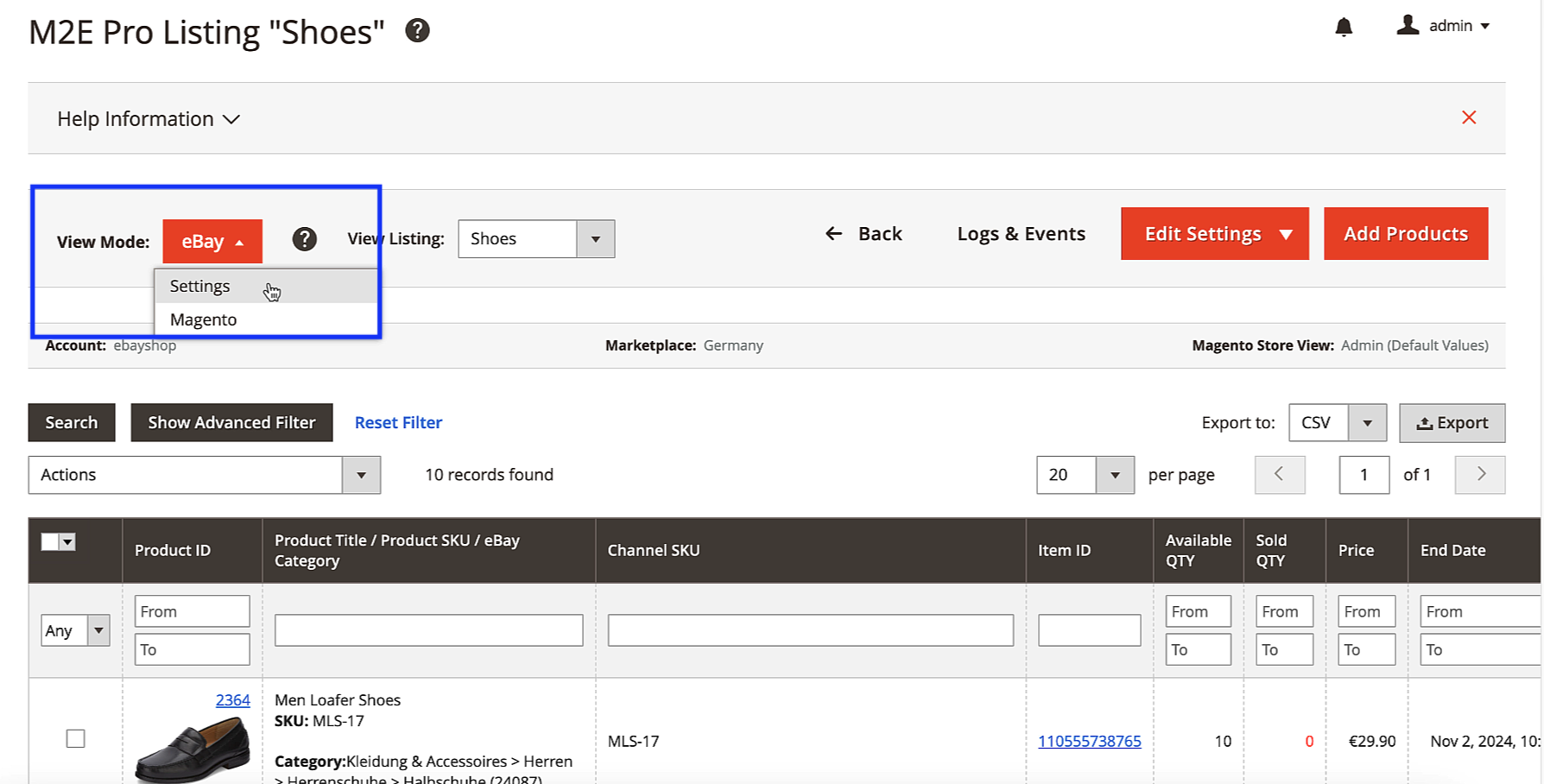Sort by Price column header
The width and height of the screenshot is (1544, 784).
pyautogui.click(x=1356, y=550)
